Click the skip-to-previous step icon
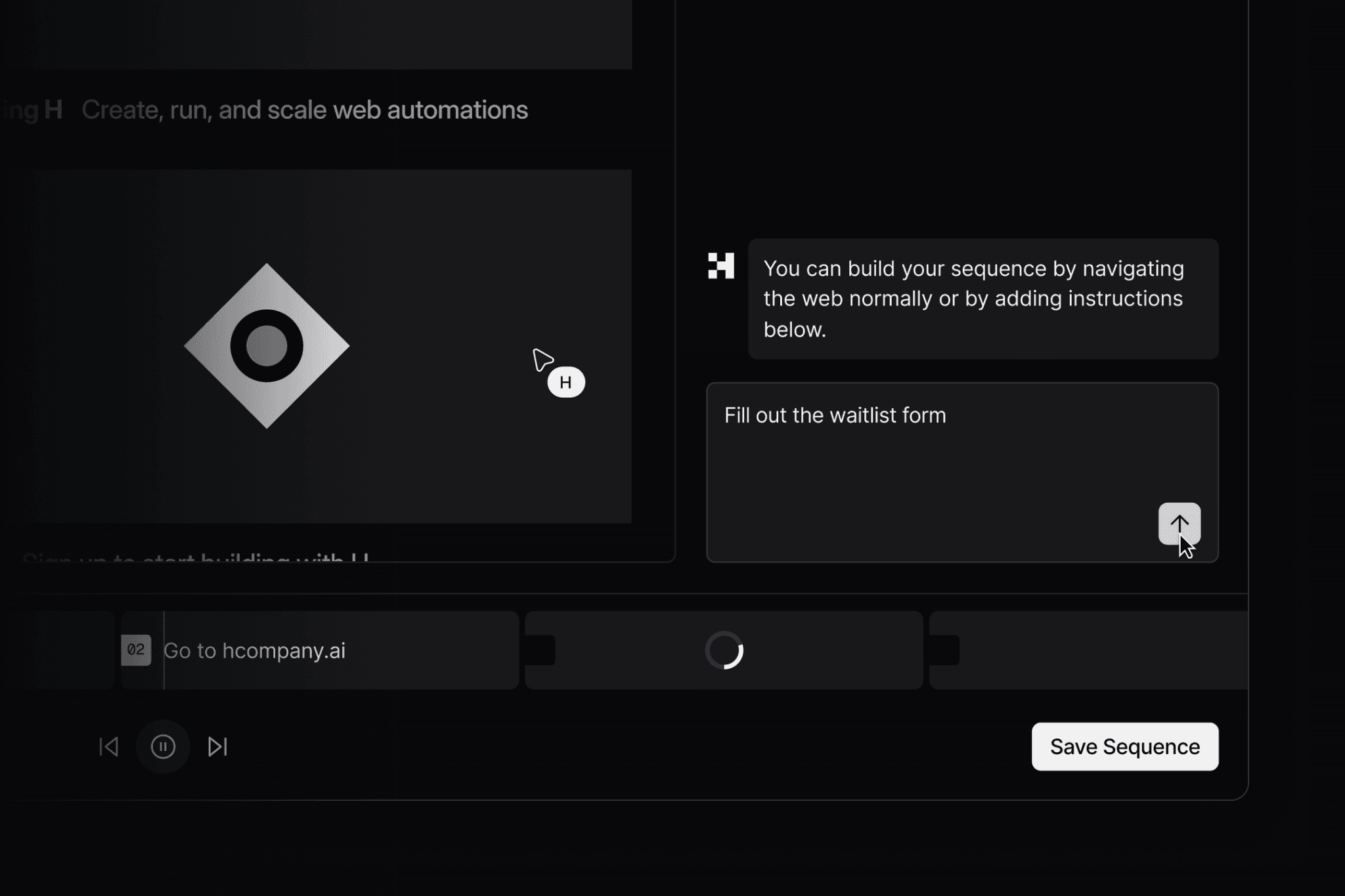The height and width of the screenshot is (896, 1345). (108, 746)
